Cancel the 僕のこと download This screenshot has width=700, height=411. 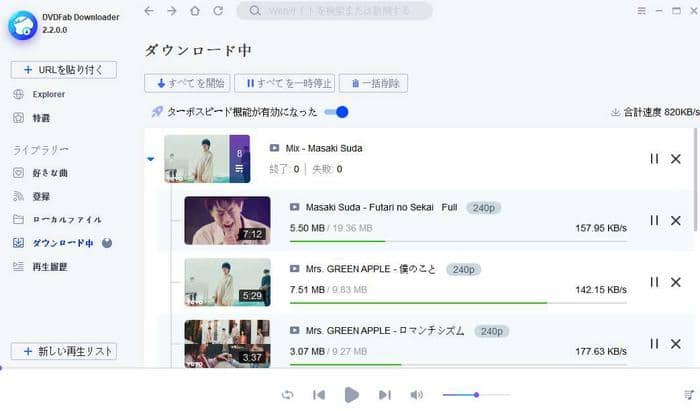point(676,282)
